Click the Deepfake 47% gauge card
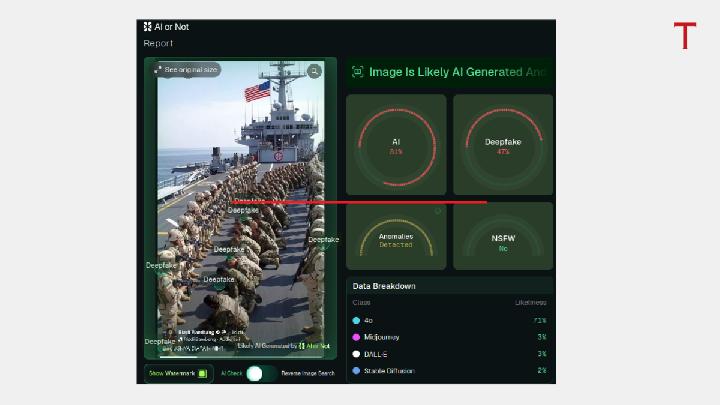 (503, 146)
